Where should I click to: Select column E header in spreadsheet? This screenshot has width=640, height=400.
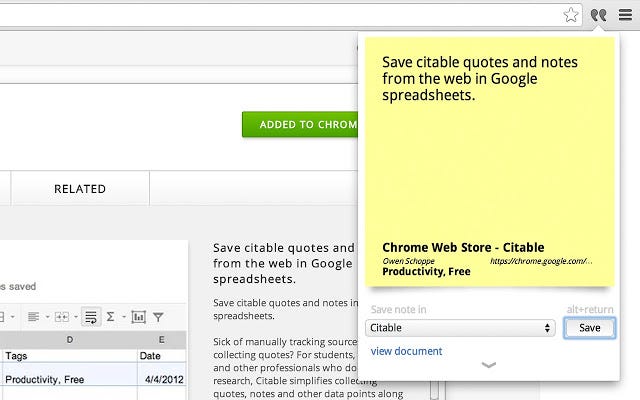[162, 340]
